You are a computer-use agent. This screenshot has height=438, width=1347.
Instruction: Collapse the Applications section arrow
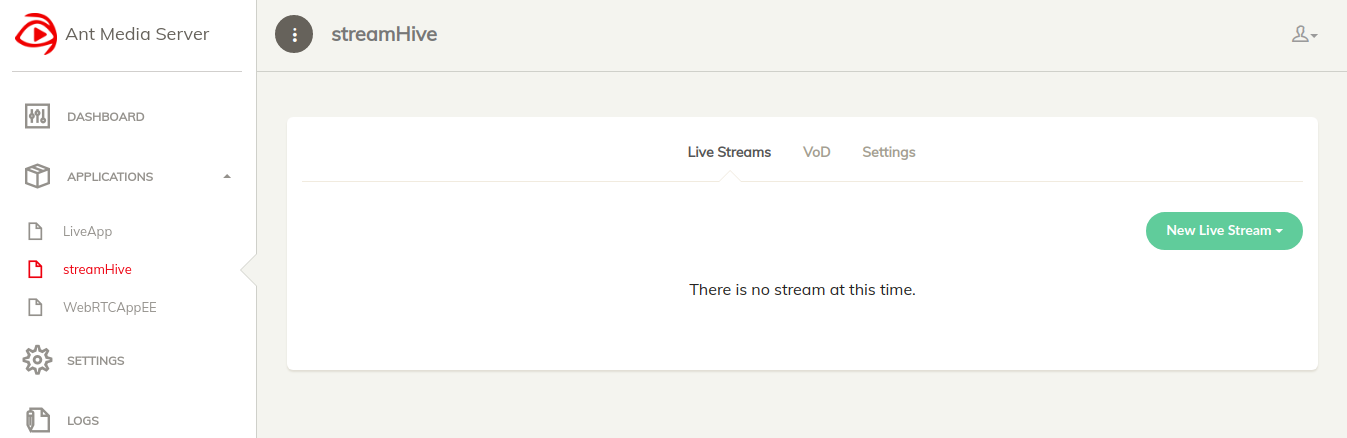tap(227, 177)
